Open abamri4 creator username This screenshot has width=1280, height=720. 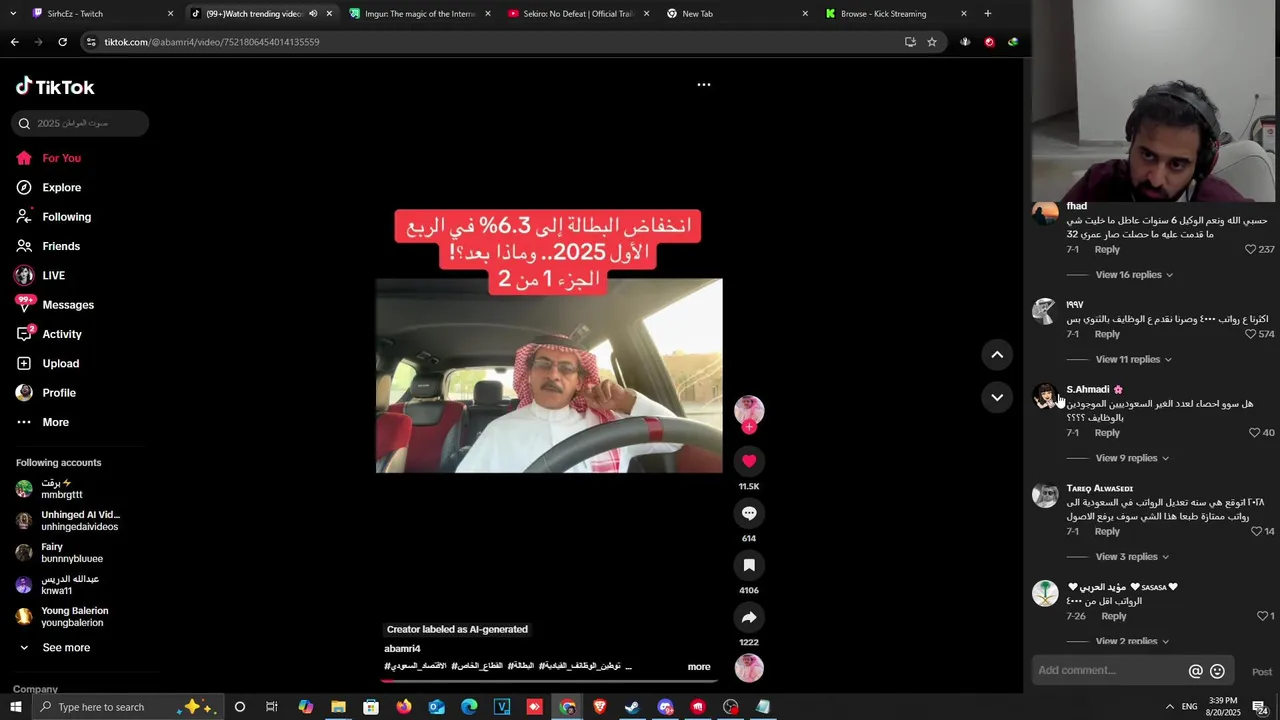click(402, 649)
